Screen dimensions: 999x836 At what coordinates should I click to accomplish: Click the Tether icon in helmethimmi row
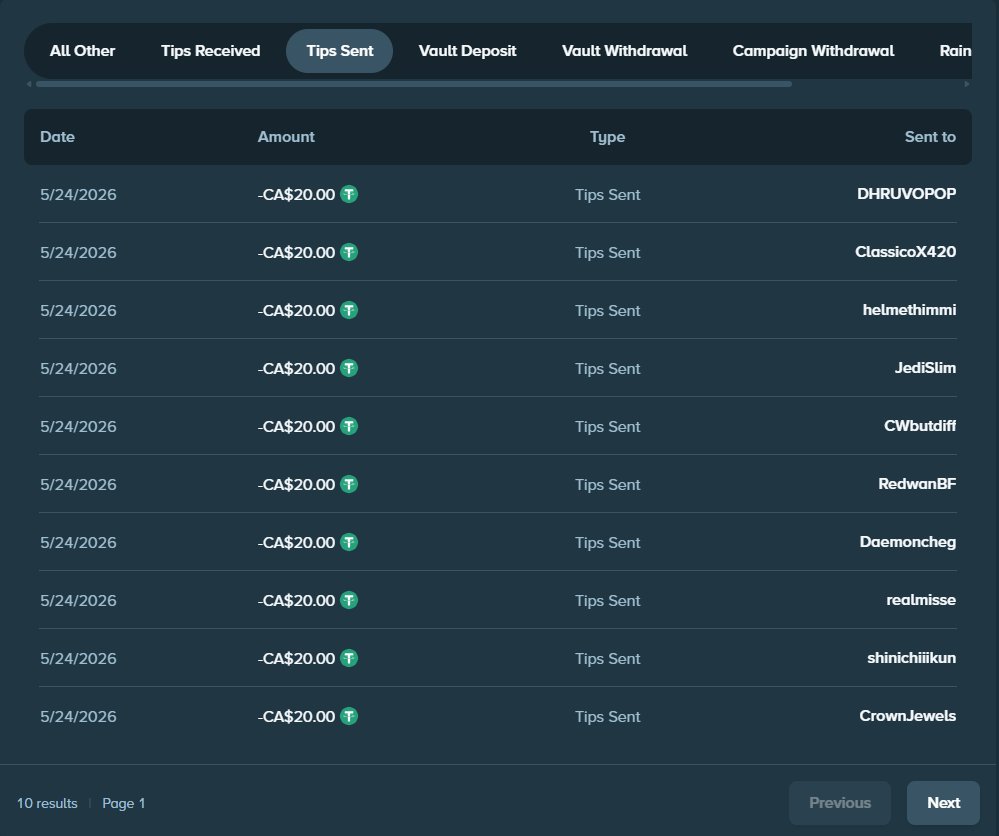coord(349,310)
